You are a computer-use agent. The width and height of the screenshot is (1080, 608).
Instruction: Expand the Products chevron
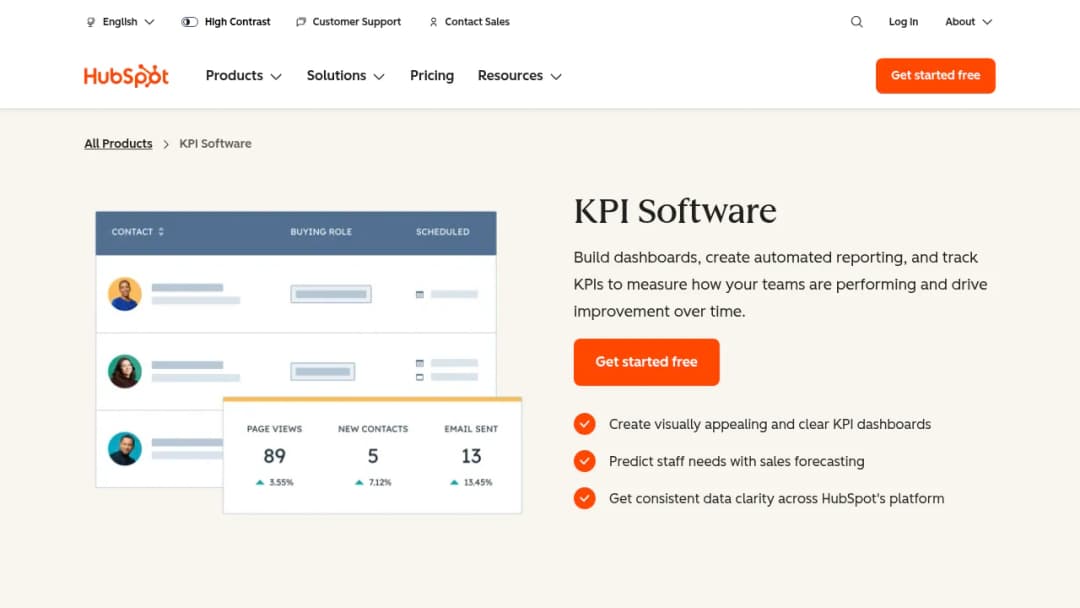(276, 76)
